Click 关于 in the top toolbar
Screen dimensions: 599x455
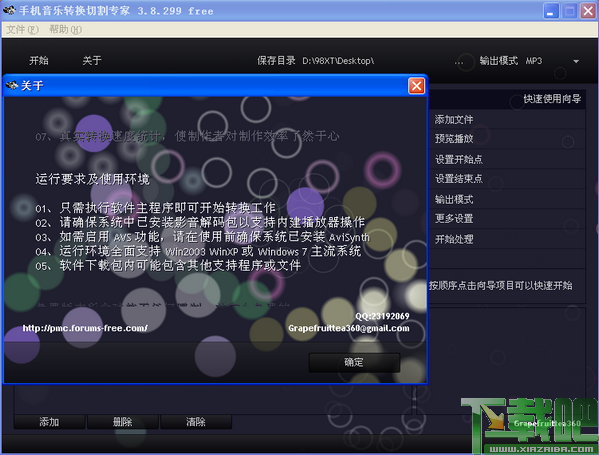92,60
